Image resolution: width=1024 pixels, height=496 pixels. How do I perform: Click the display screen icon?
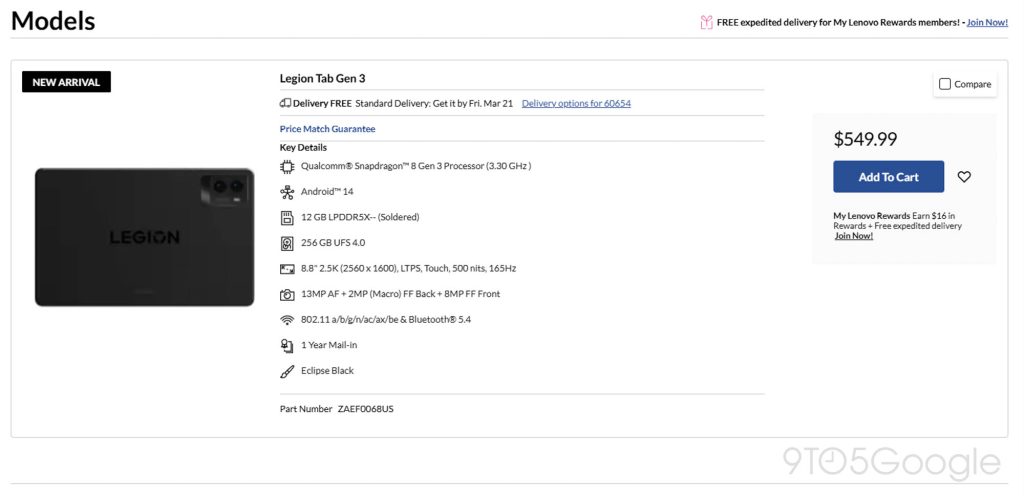287,269
